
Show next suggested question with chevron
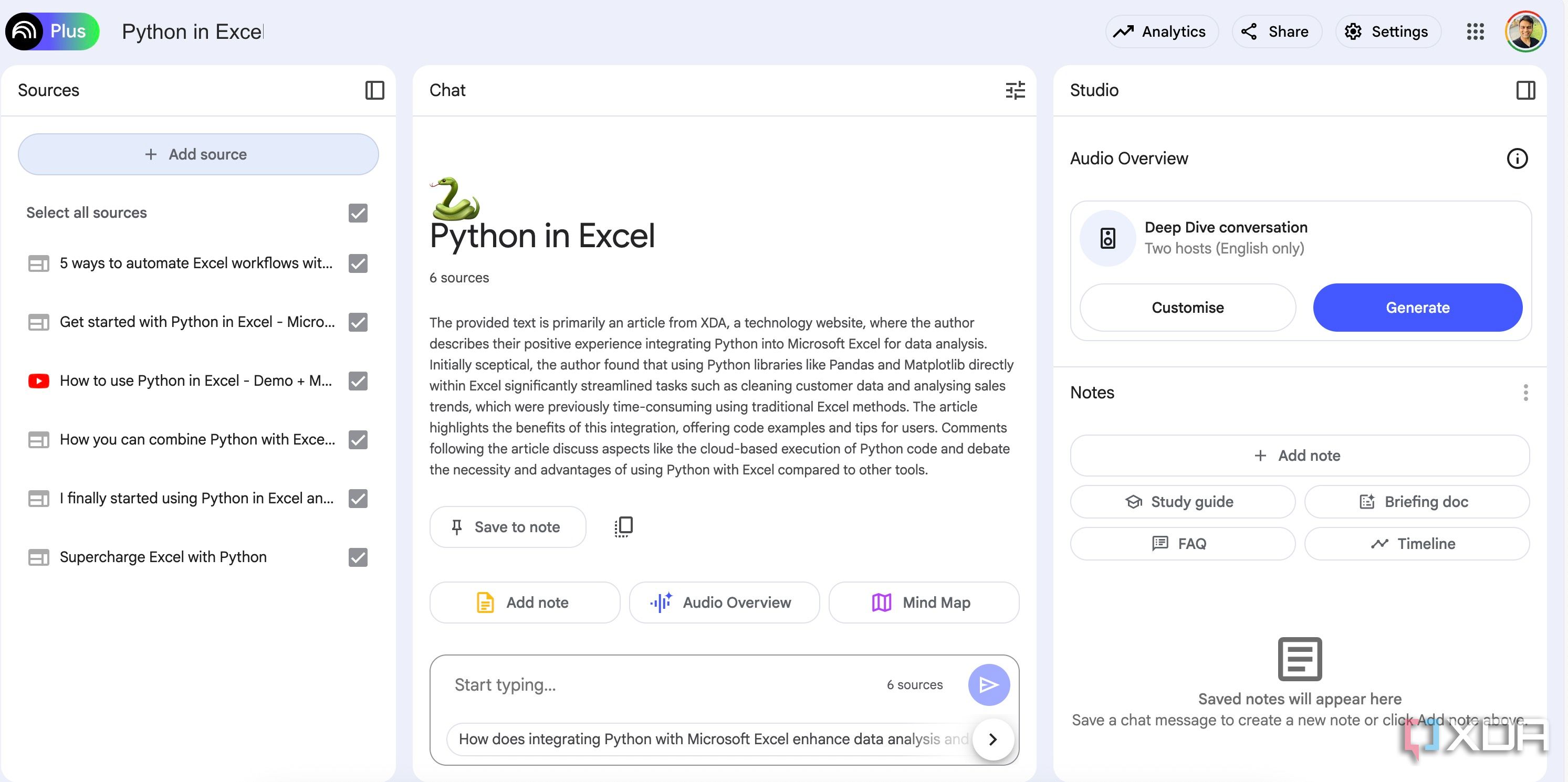993,739
